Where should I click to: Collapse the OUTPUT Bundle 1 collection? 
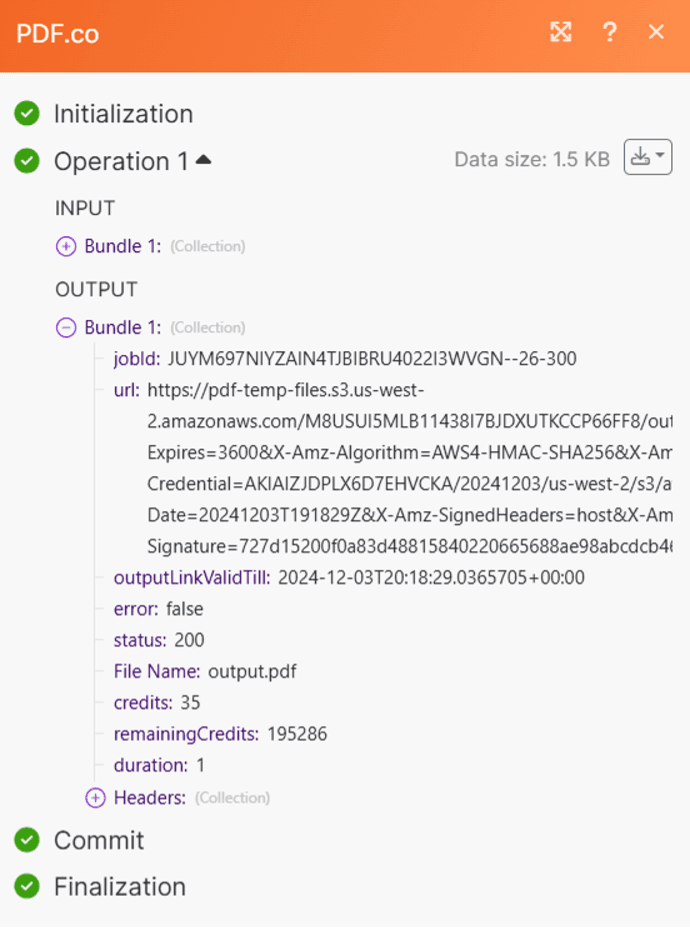[66, 327]
